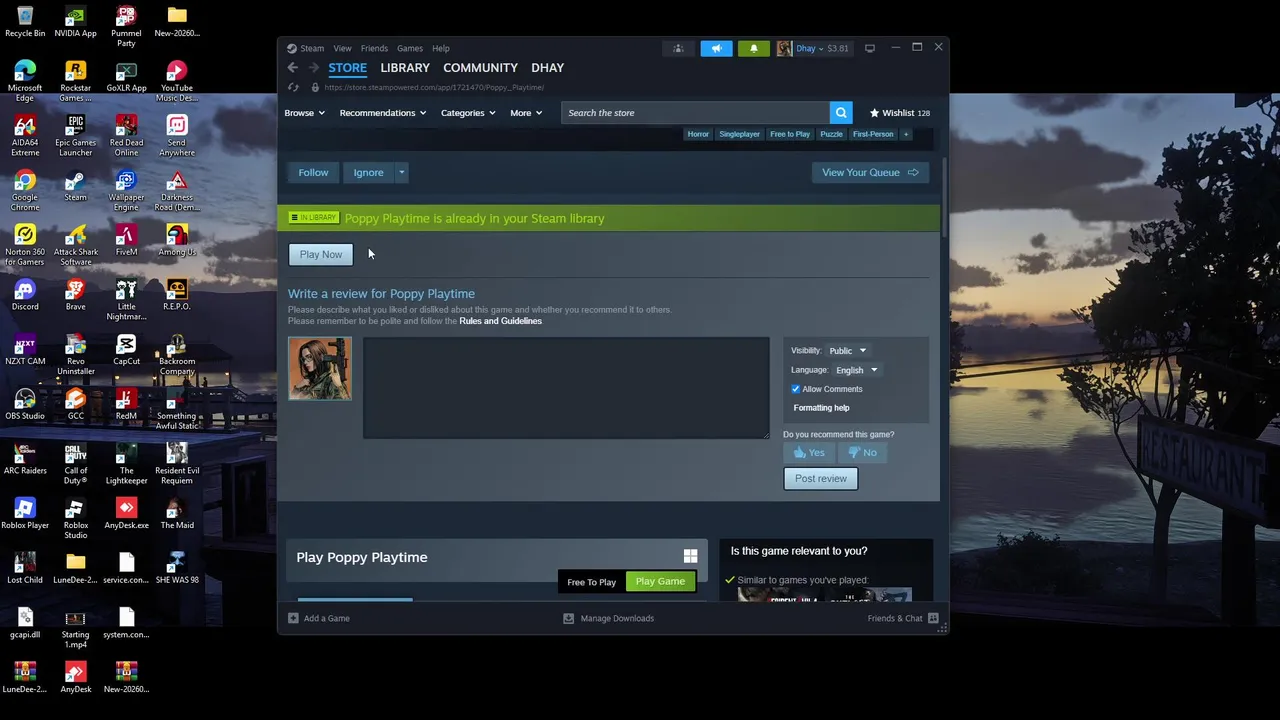1280x720 pixels.
Task: Open the friends activity icon in title bar
Action: 678,48
